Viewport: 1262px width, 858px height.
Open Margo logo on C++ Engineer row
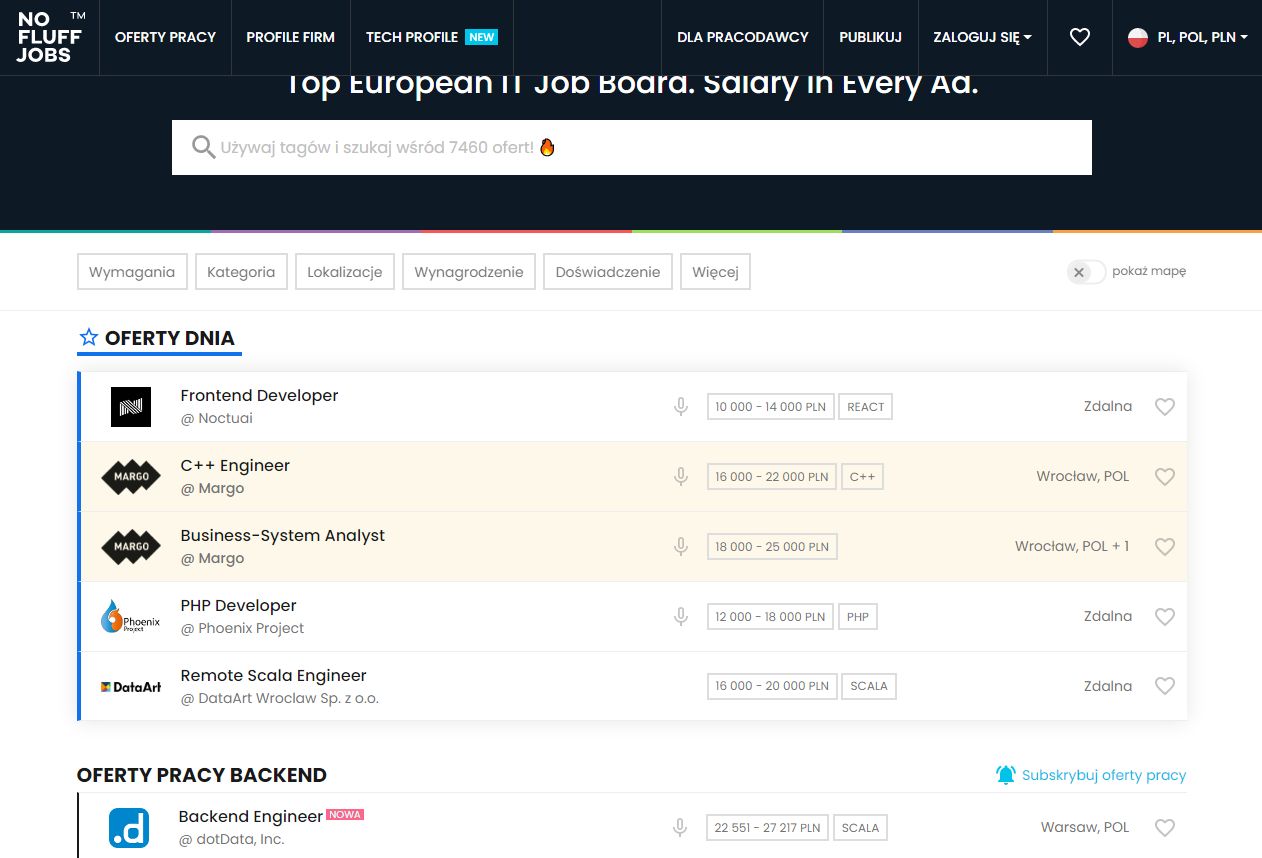[131, 477]
